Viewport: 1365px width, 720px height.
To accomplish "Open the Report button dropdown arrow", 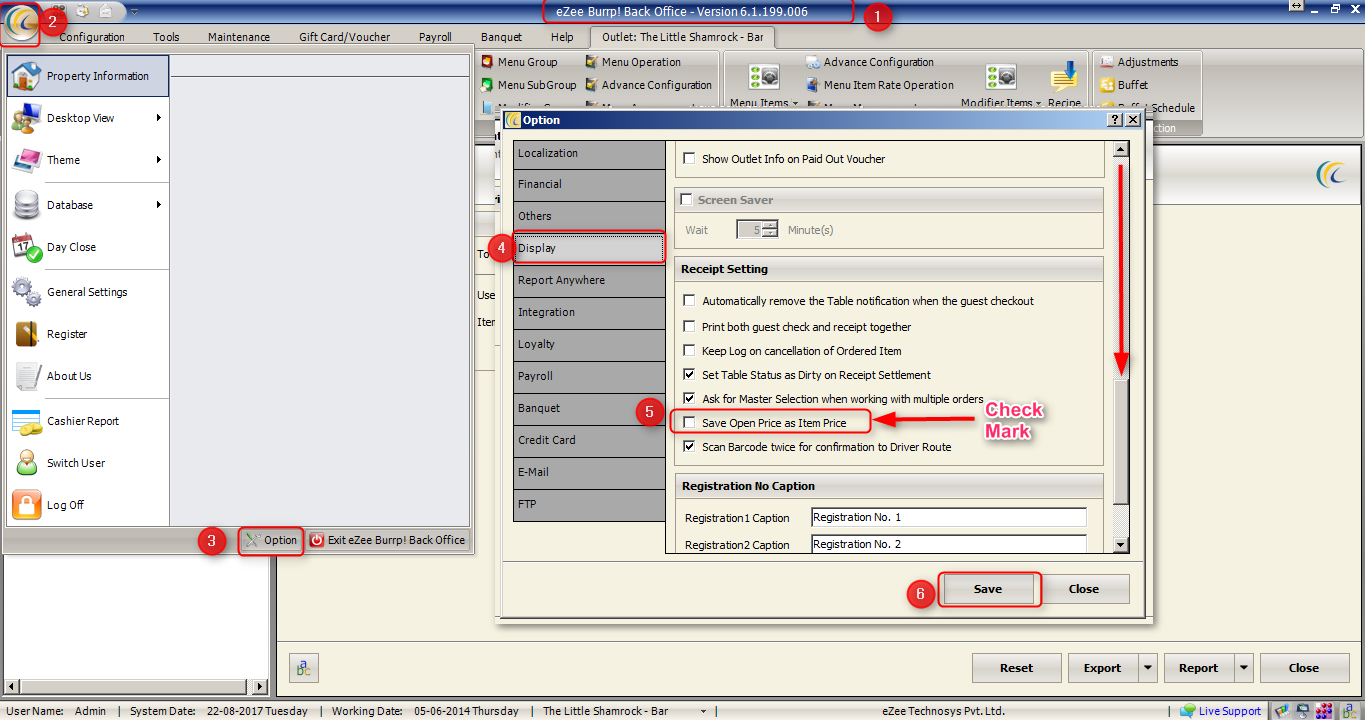I will [1244, 668].
